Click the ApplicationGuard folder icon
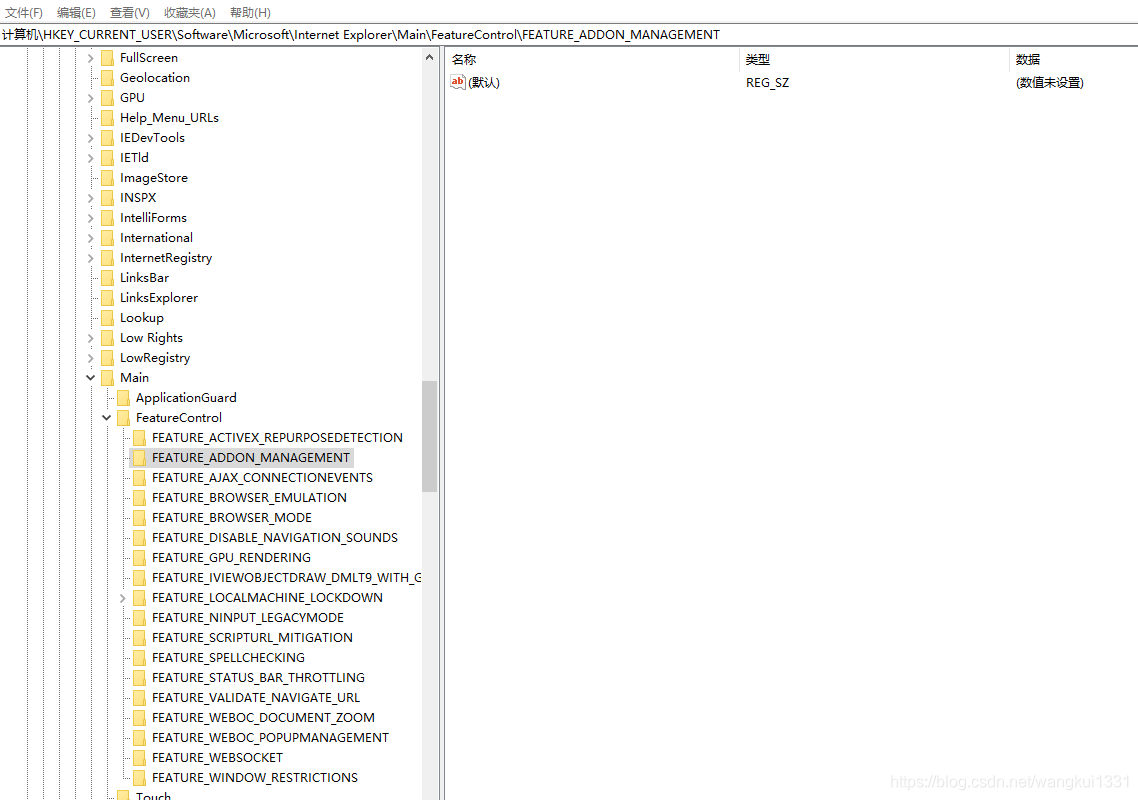Viewport: 1138px width, 800px height. tap(123, 398)
